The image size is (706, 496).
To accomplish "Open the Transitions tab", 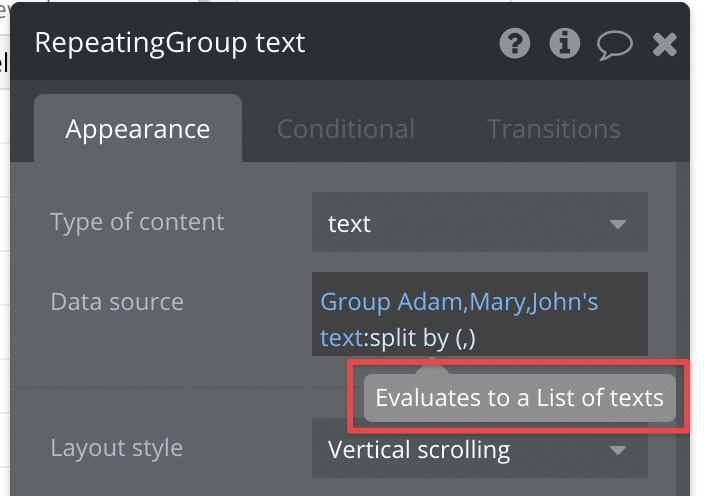I will (x=554, y=129).
